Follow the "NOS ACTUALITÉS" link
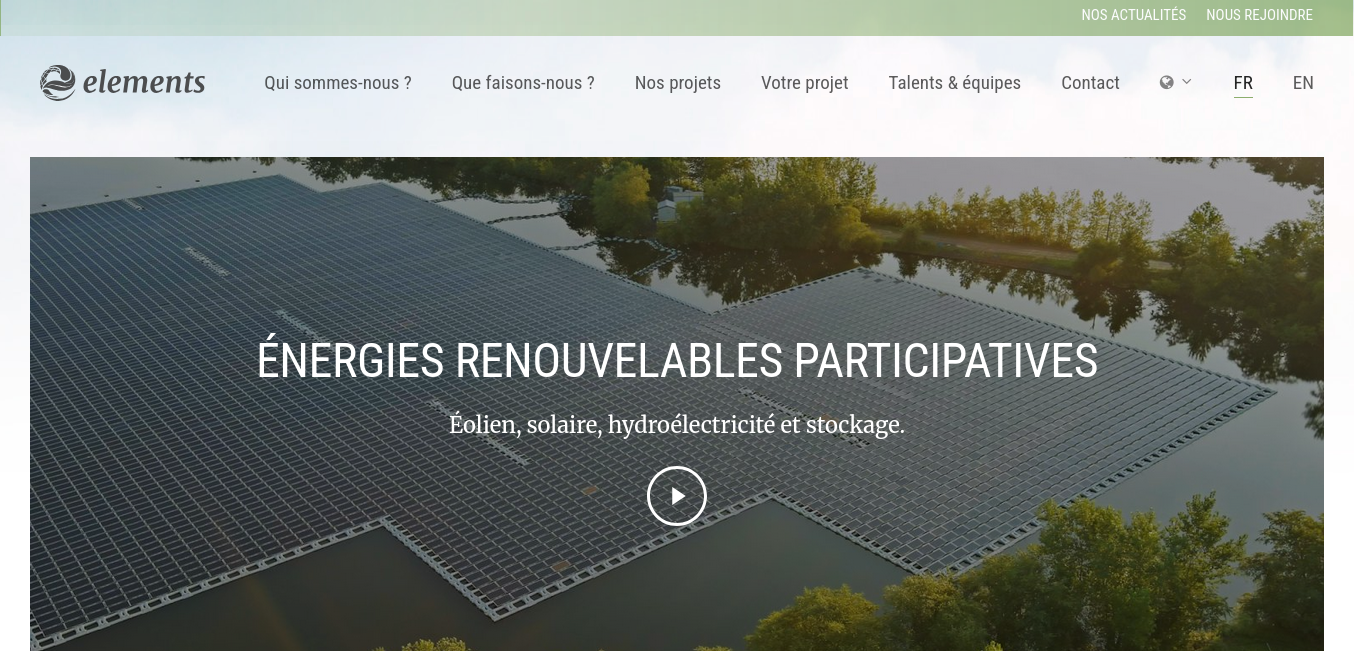 [x=1134, y=15]
